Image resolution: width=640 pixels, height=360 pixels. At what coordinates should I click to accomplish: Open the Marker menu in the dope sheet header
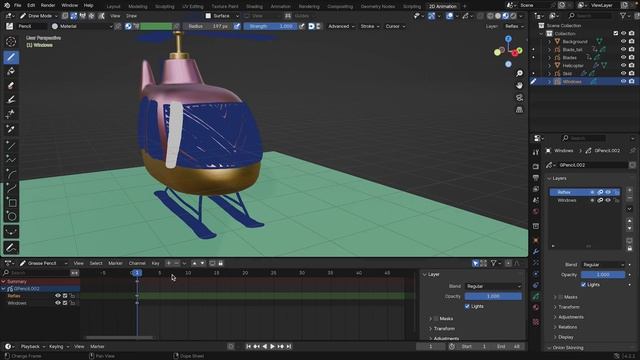(115, 263)
